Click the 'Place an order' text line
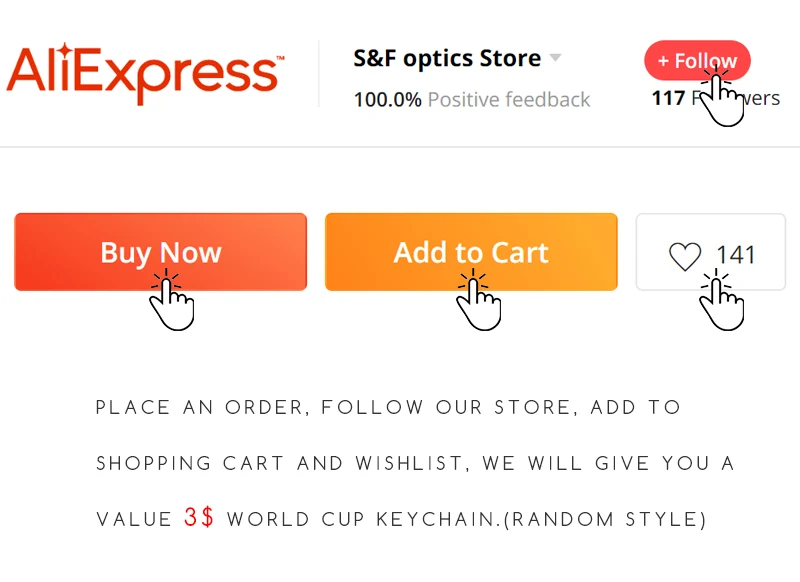 tap(388, 408)
